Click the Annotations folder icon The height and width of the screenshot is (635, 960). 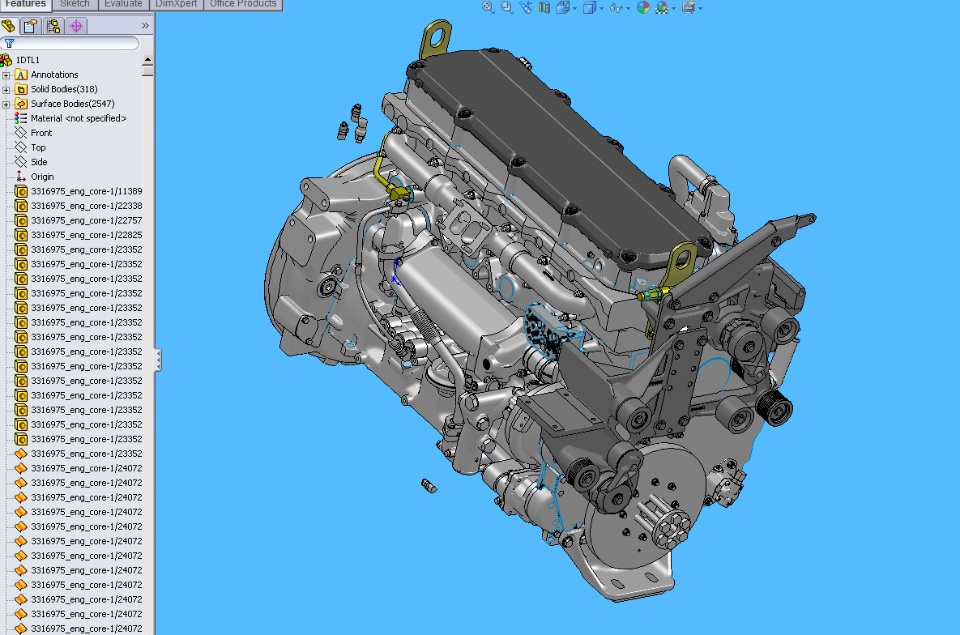tap(21, 75)
